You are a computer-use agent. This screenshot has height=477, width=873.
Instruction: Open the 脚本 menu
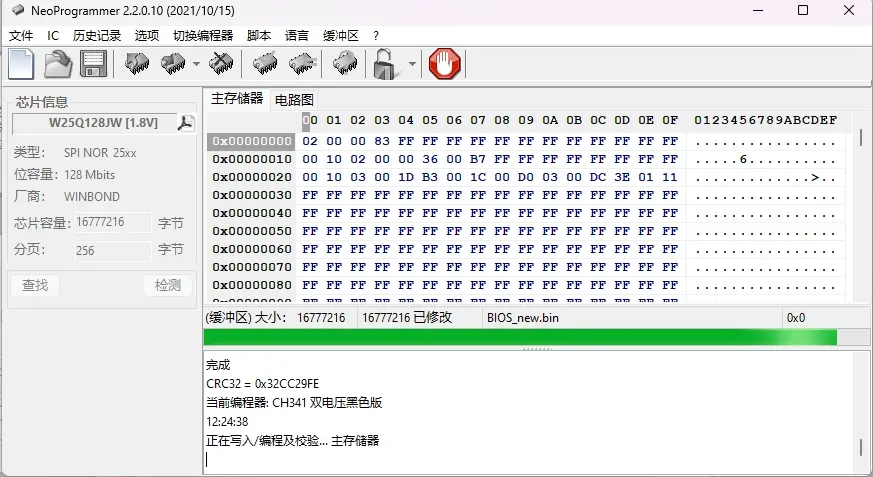click(259, 36)
